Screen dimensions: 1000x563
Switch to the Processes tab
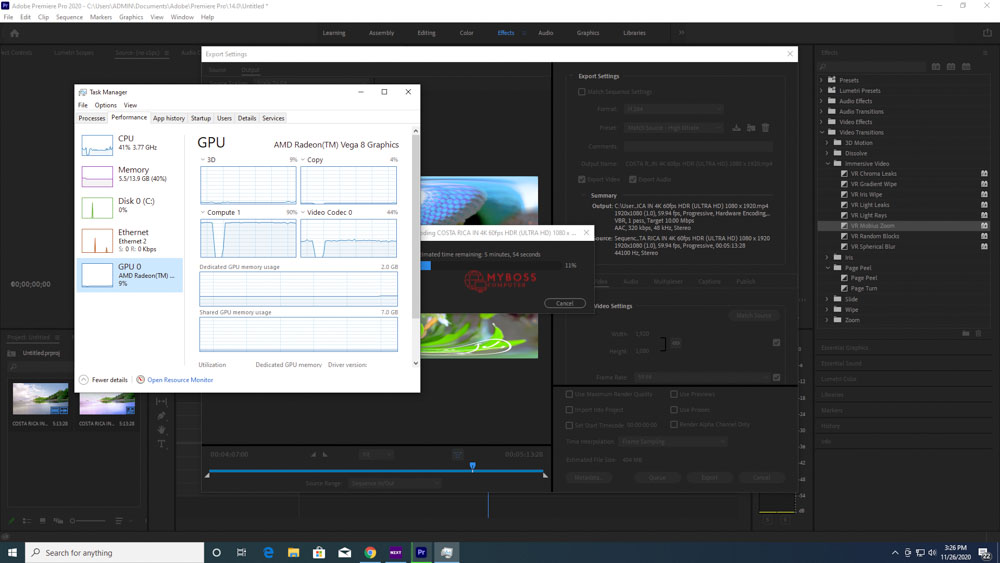pos(92,118)
